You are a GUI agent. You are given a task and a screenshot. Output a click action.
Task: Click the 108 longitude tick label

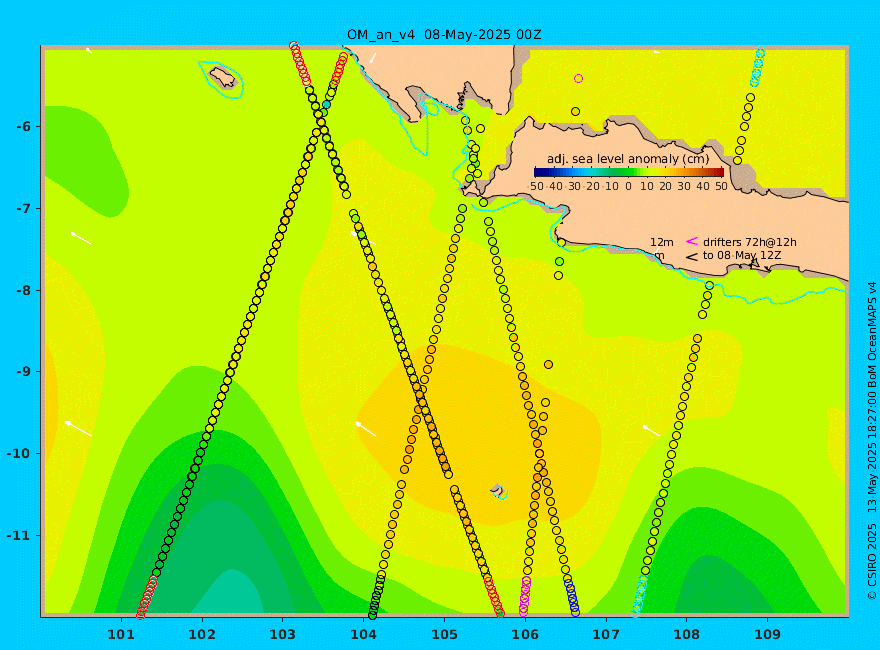686,634
